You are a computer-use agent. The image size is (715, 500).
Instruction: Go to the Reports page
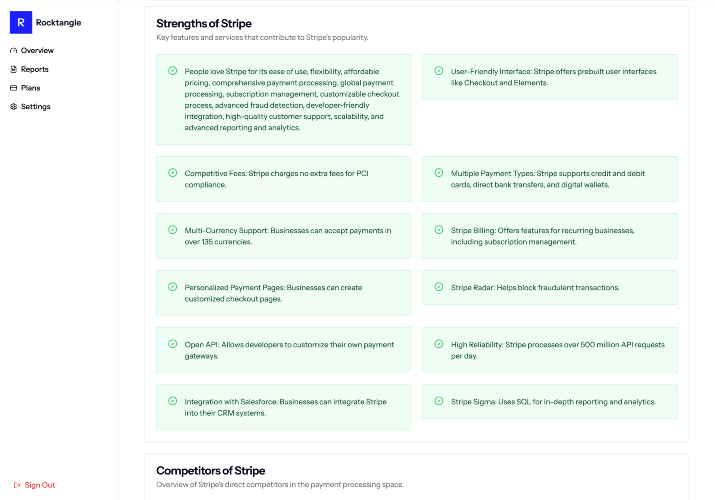pos(29,69)
